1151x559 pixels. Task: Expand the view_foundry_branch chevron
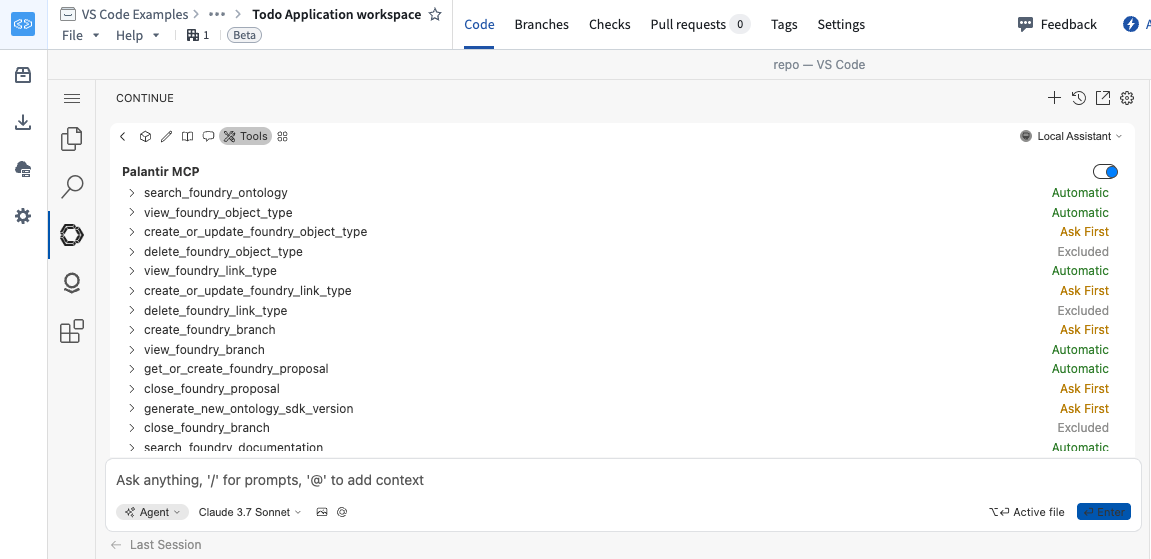click(x=132, y=349)
